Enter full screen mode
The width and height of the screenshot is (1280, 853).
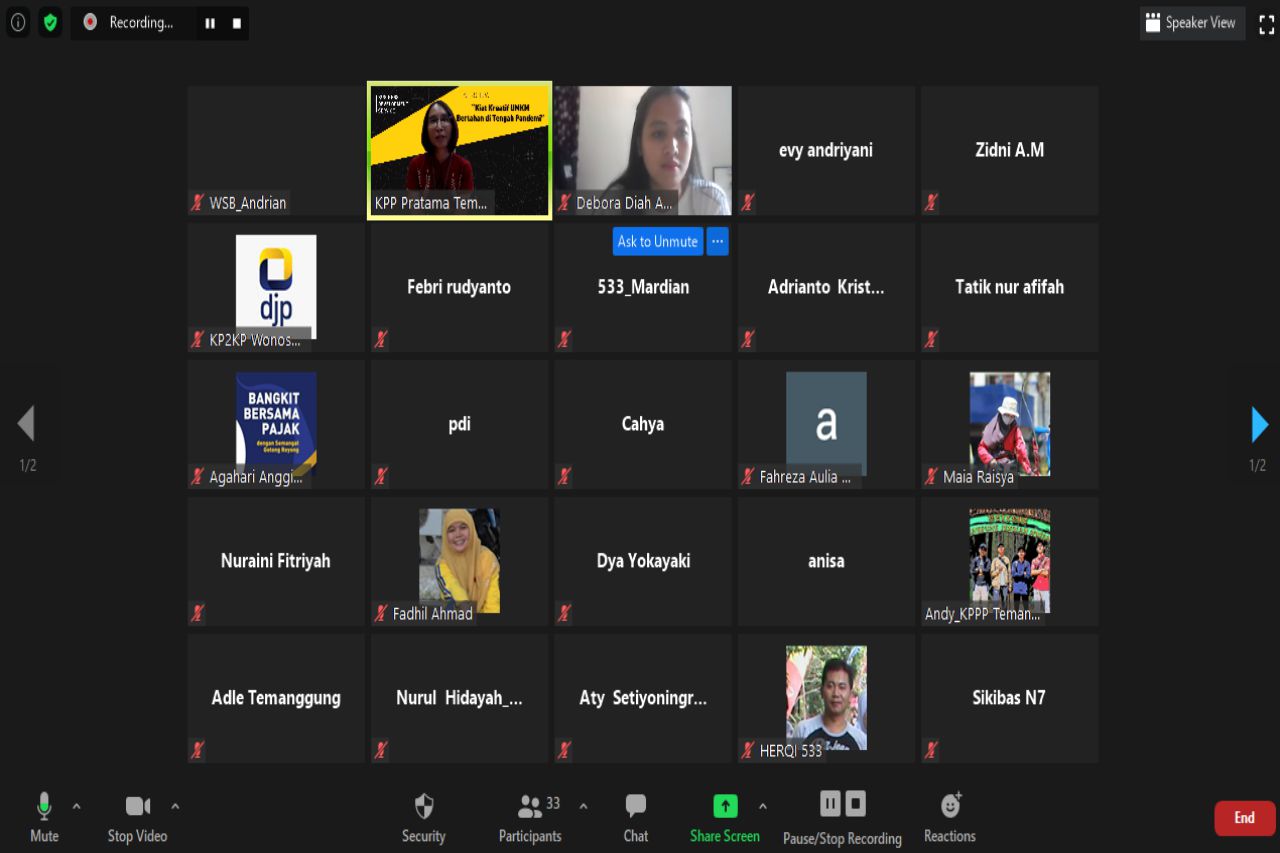(1266, 24)
